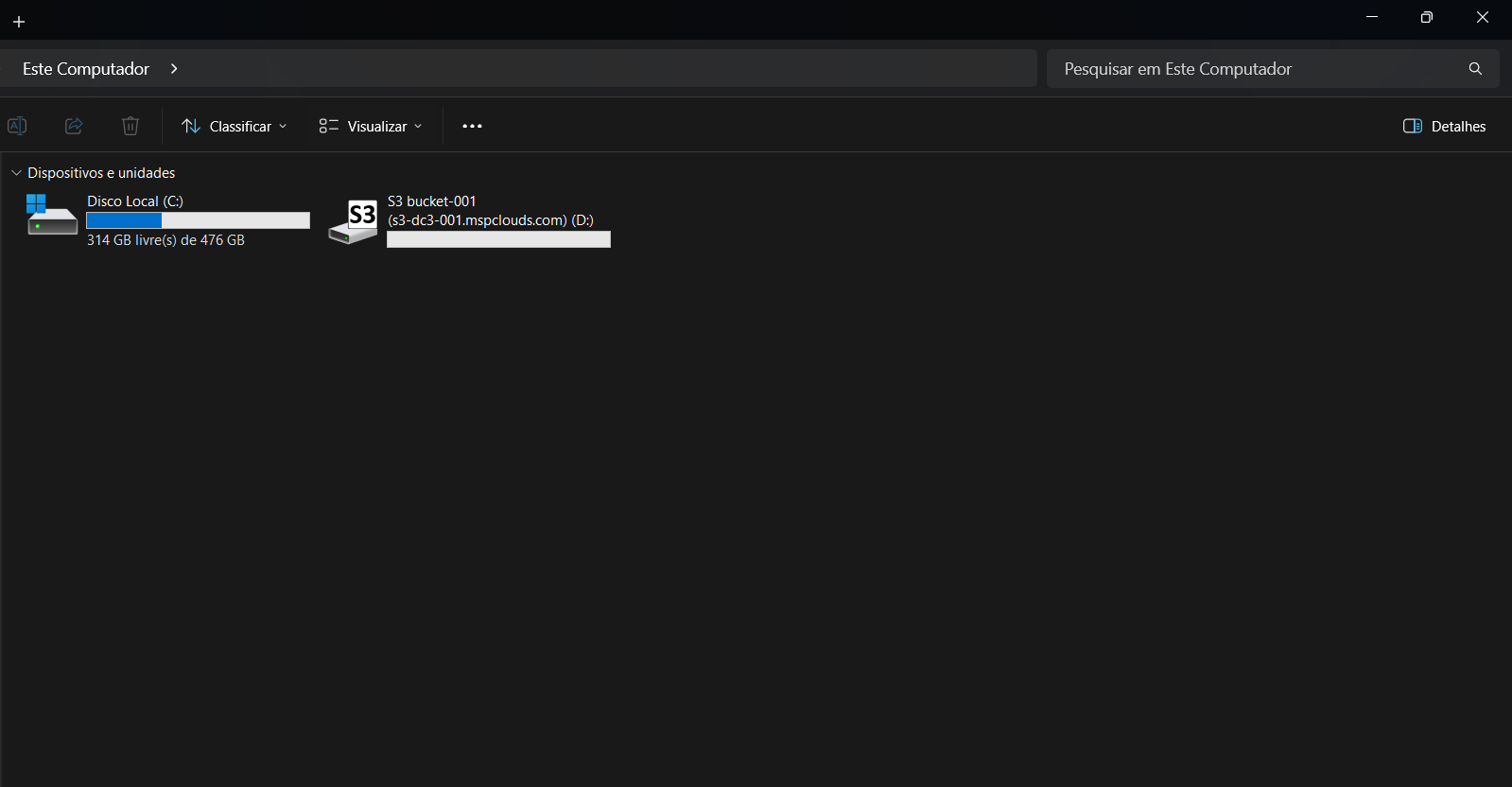Open the three-dot more options menu
The width and height of the screenshot is (1512, 787).
pos(472,126)
